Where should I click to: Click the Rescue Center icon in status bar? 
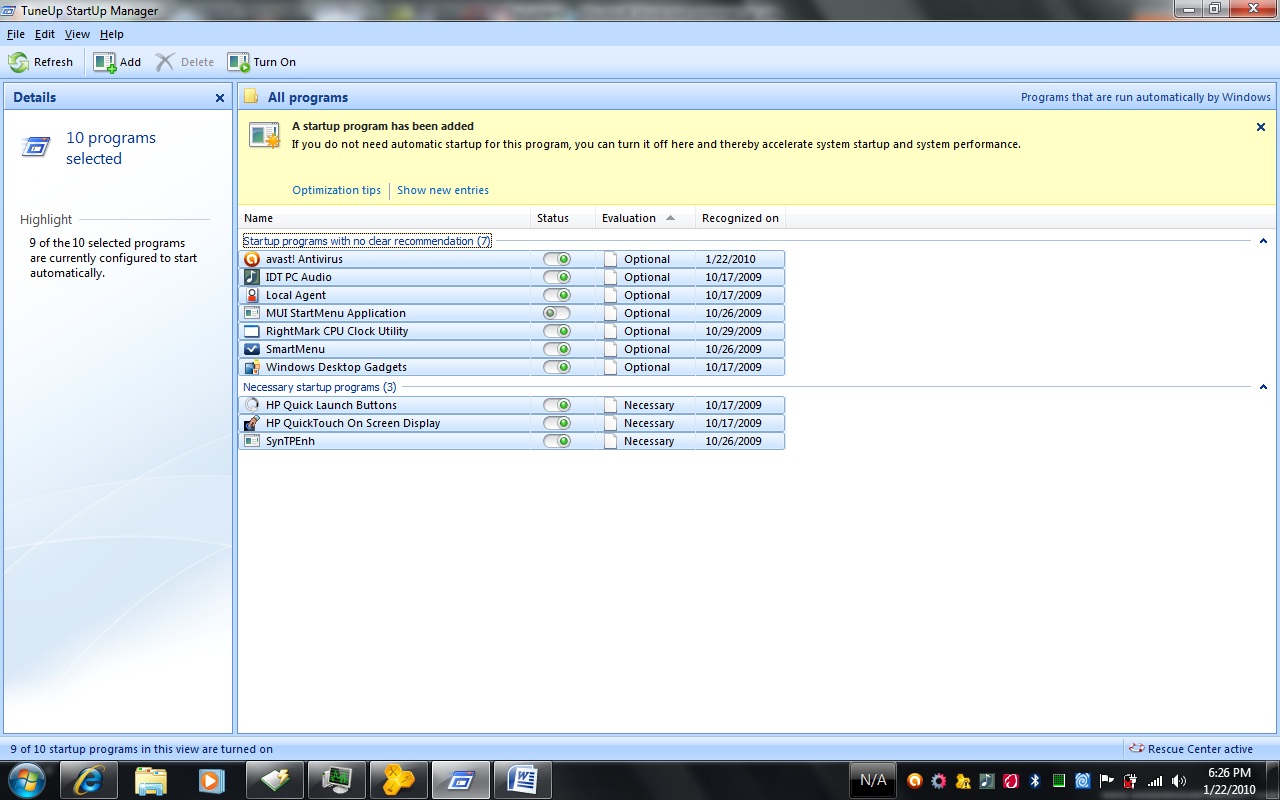point(1136,748)
